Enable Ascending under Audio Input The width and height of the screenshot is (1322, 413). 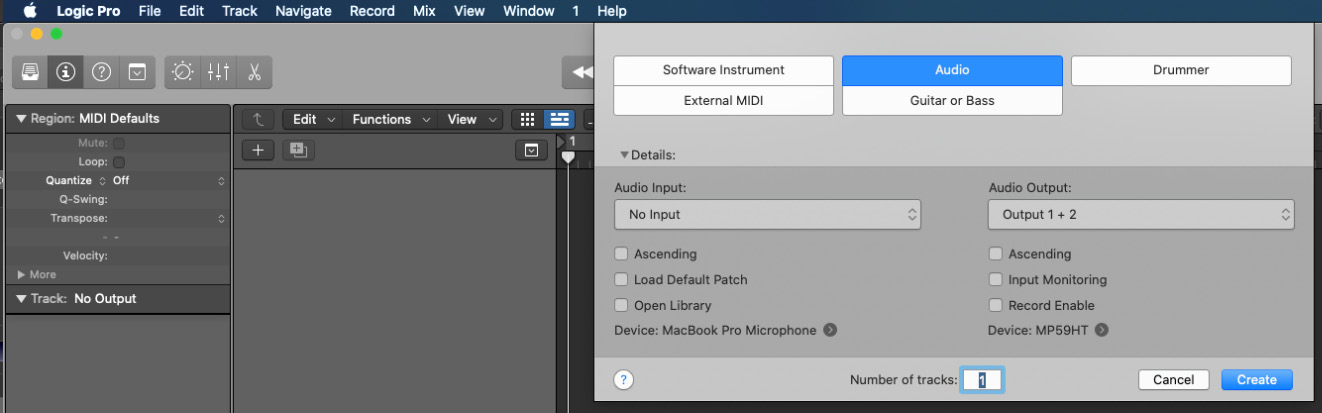(x=621, y=254)
